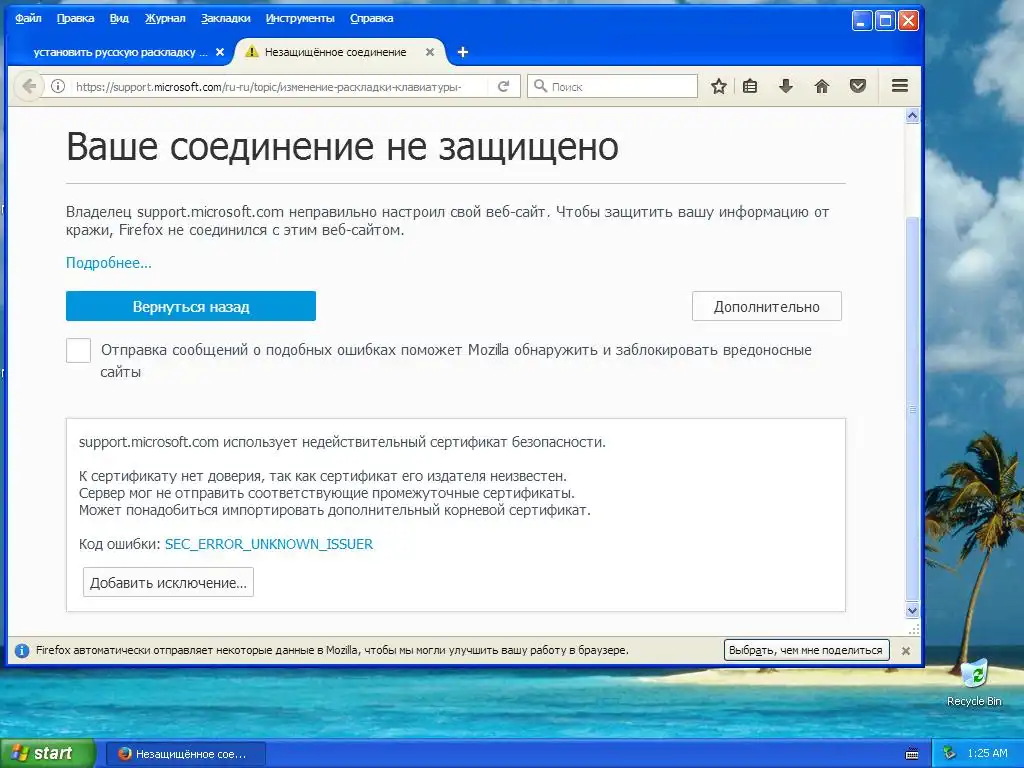Select the 'Незащищённое соединение' tab
This screenshot has height=768, width=1024.
pos(335,52)
